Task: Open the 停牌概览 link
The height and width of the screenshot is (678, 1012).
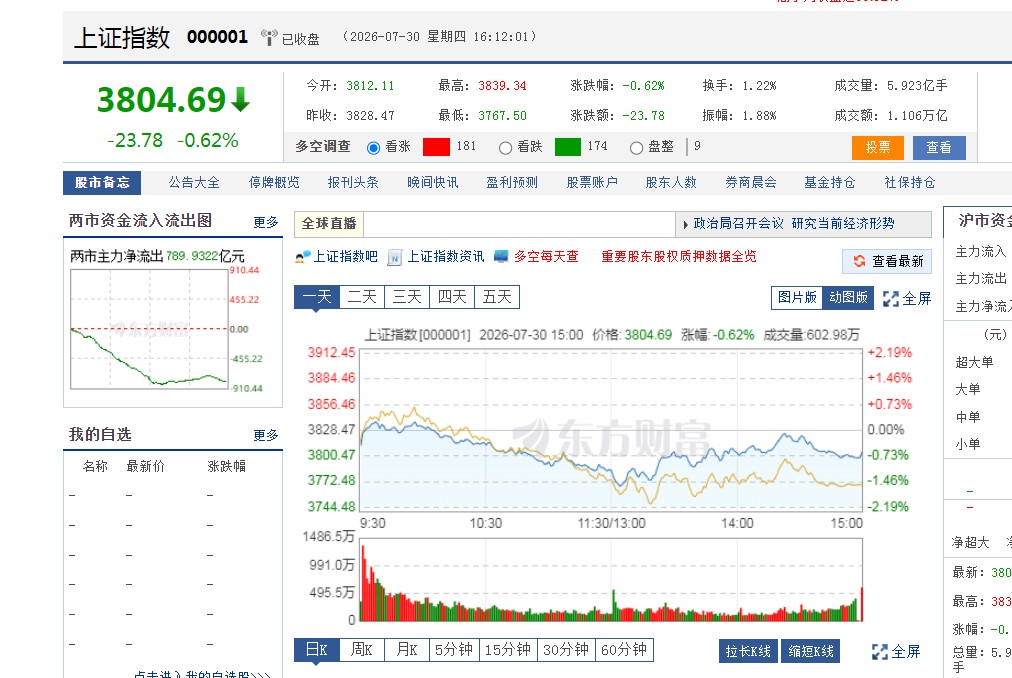Action: pyautogui.click(x=274, y=183)
